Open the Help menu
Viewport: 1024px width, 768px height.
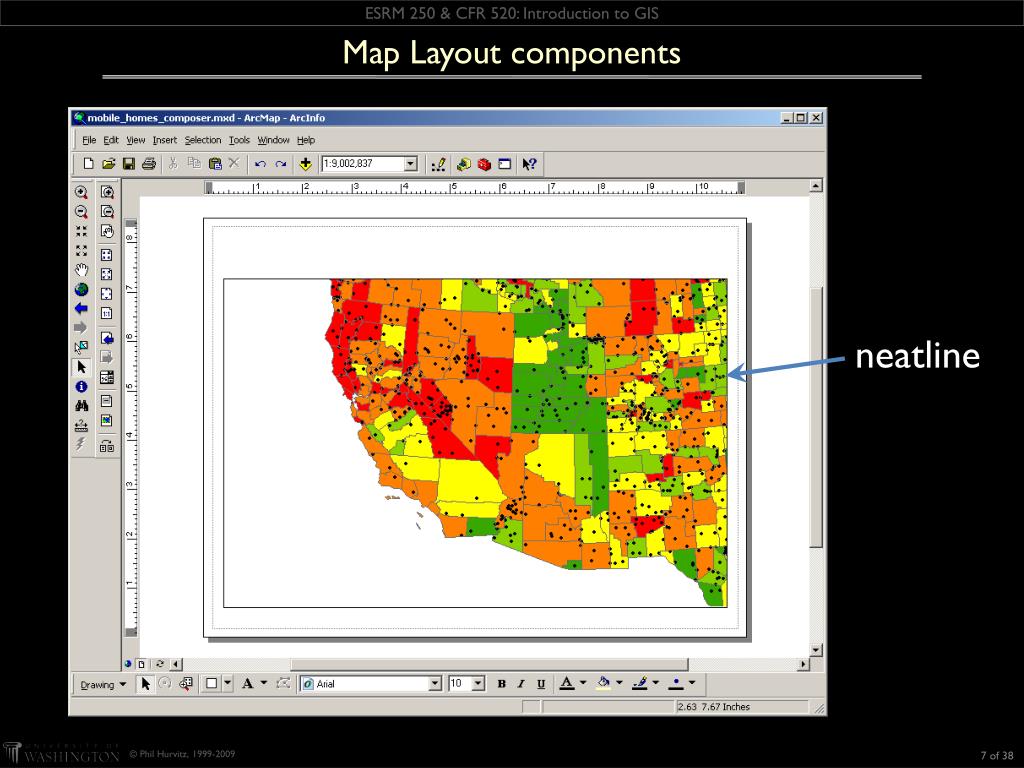point(306,140)
